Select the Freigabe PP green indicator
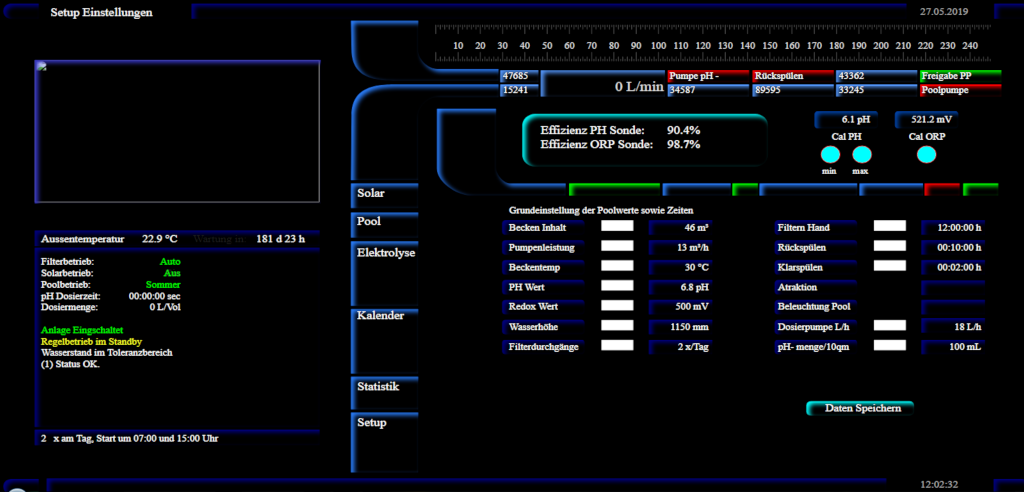Screen dimensions: 1024x492 959,76
